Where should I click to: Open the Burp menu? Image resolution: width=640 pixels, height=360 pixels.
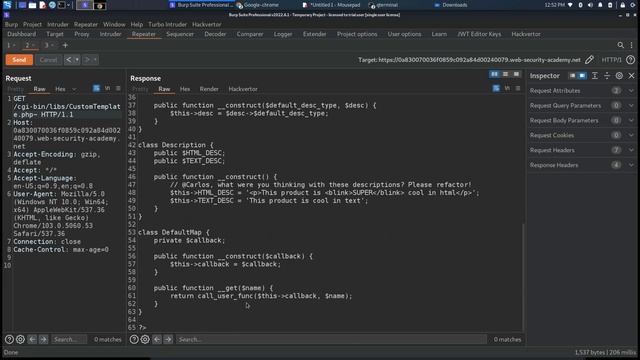[x=11, y=24]
